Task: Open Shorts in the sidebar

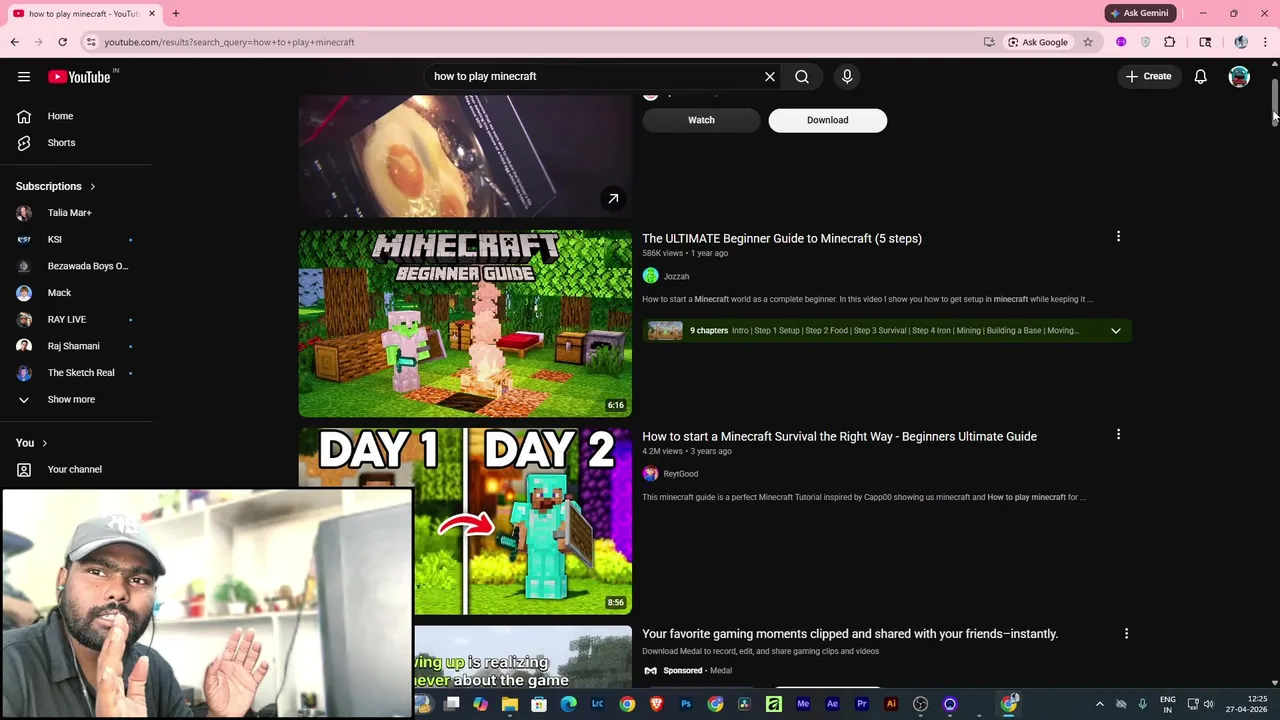Action: tap(61, 142)
